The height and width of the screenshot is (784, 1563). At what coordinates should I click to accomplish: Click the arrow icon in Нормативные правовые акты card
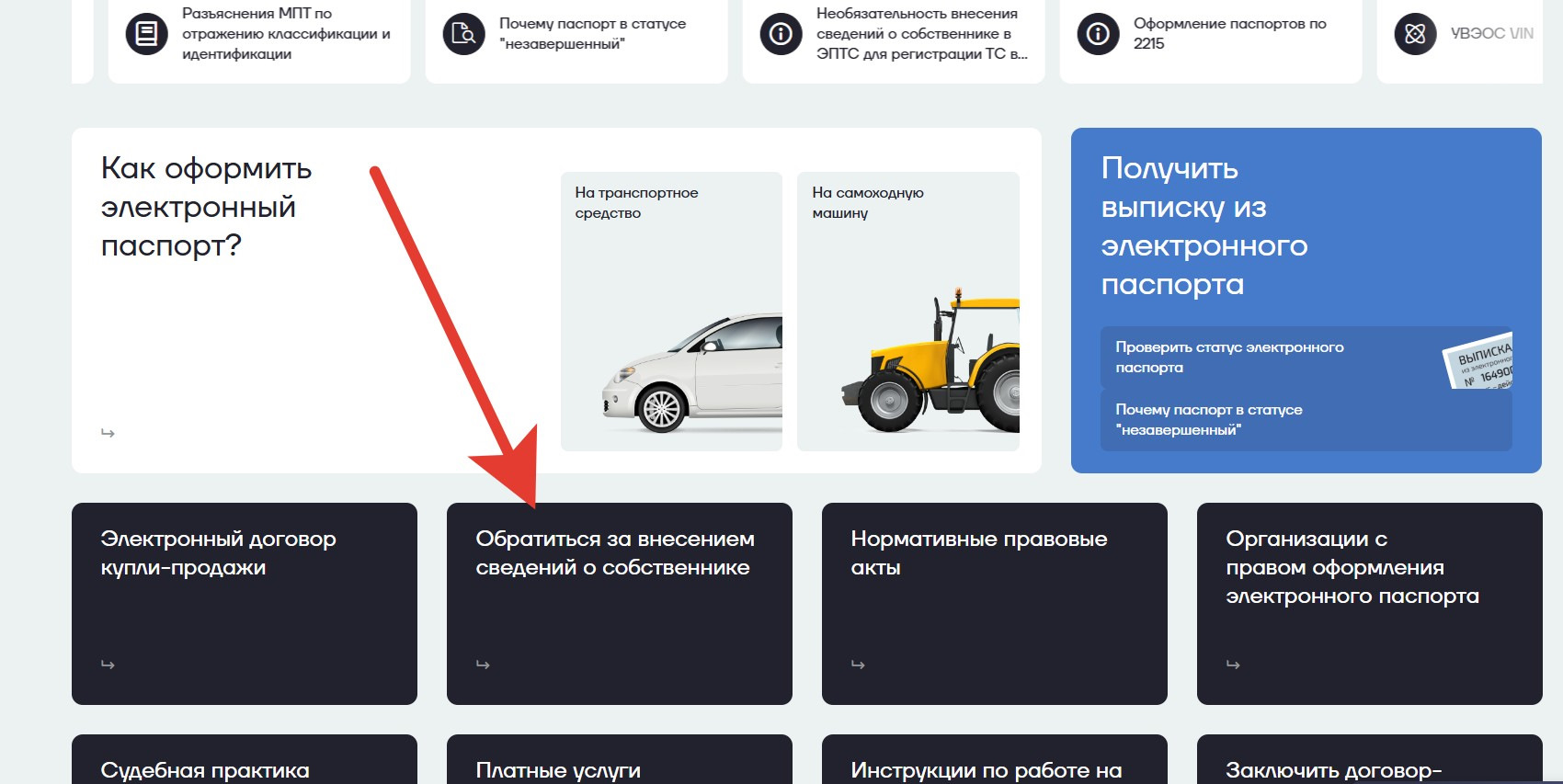click(858, 665)
